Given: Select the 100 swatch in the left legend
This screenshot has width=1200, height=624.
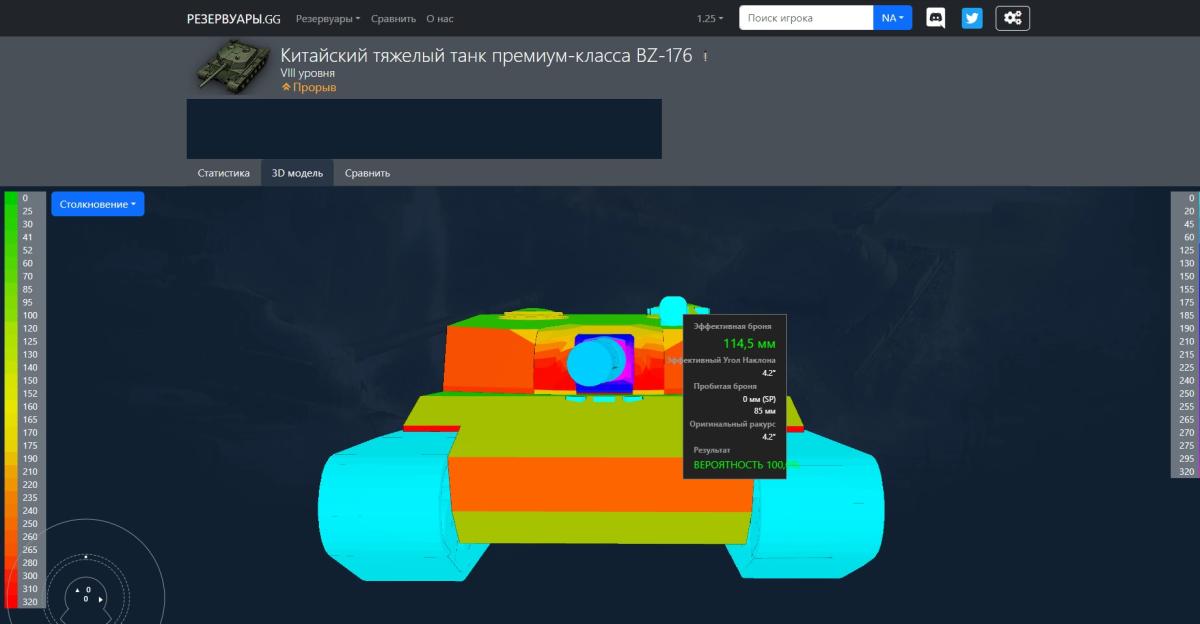Looking at the screenshot, I should click(x=12, y=315).
